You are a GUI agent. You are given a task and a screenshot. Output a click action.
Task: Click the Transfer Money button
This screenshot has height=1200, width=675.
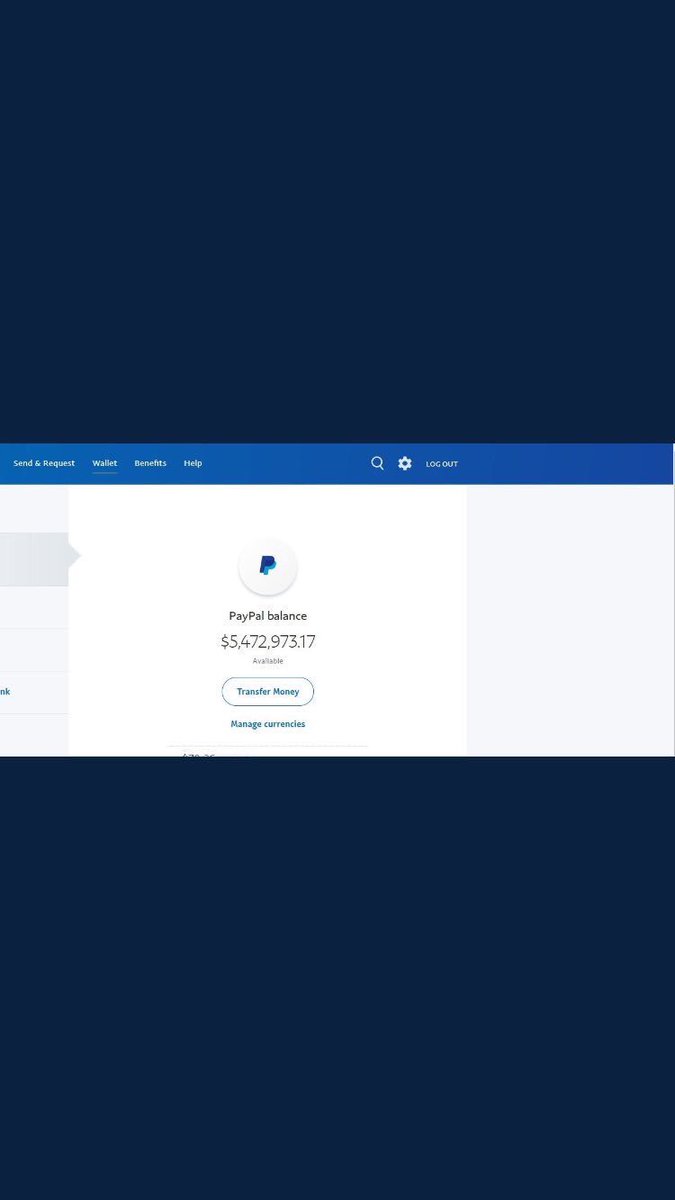coord(268,692)
